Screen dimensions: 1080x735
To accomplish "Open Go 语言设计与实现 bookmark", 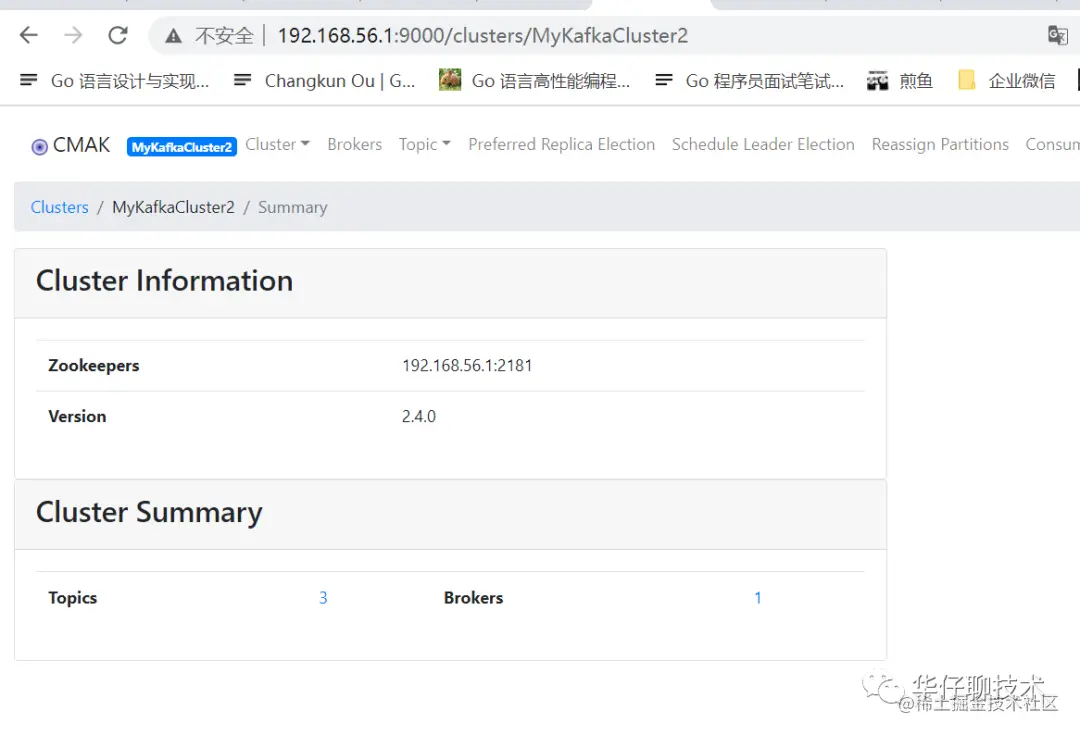I will (x=114, y=81).
